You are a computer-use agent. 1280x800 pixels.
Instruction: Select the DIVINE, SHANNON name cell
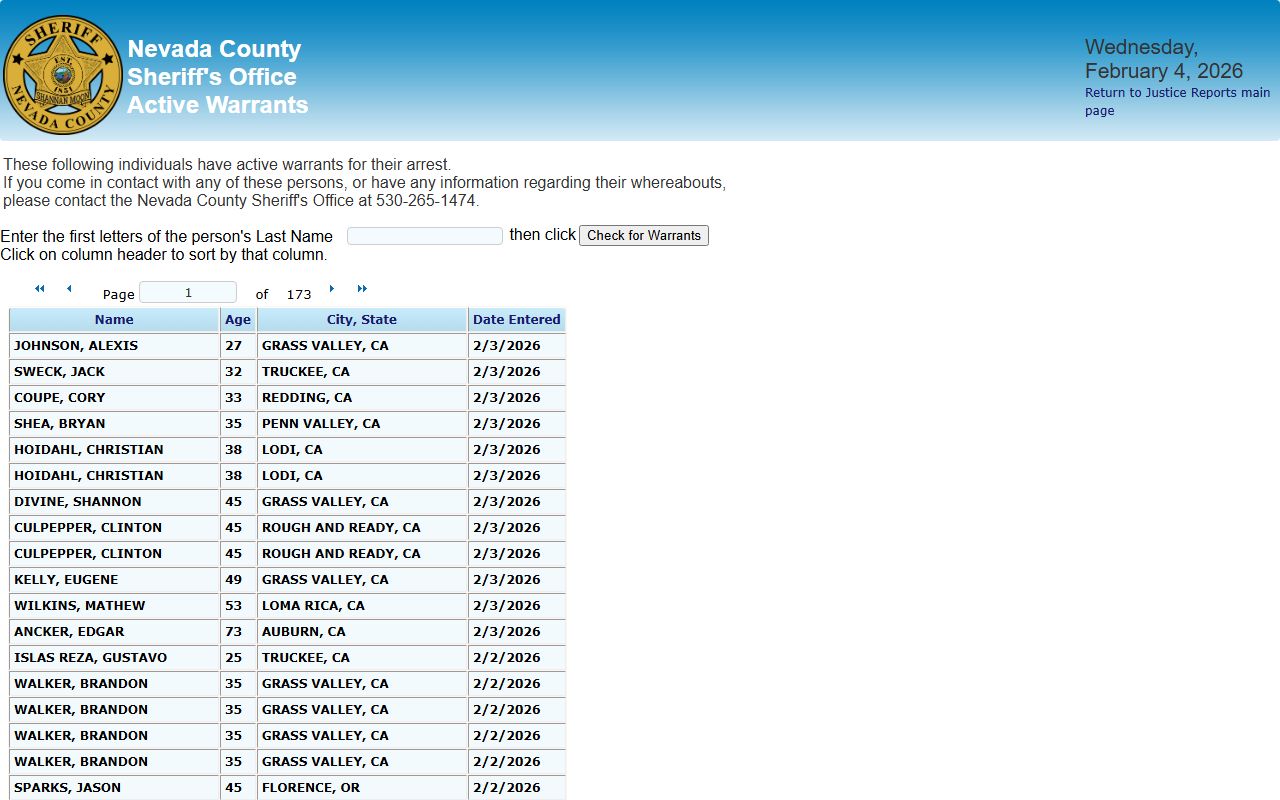[114, 502]
